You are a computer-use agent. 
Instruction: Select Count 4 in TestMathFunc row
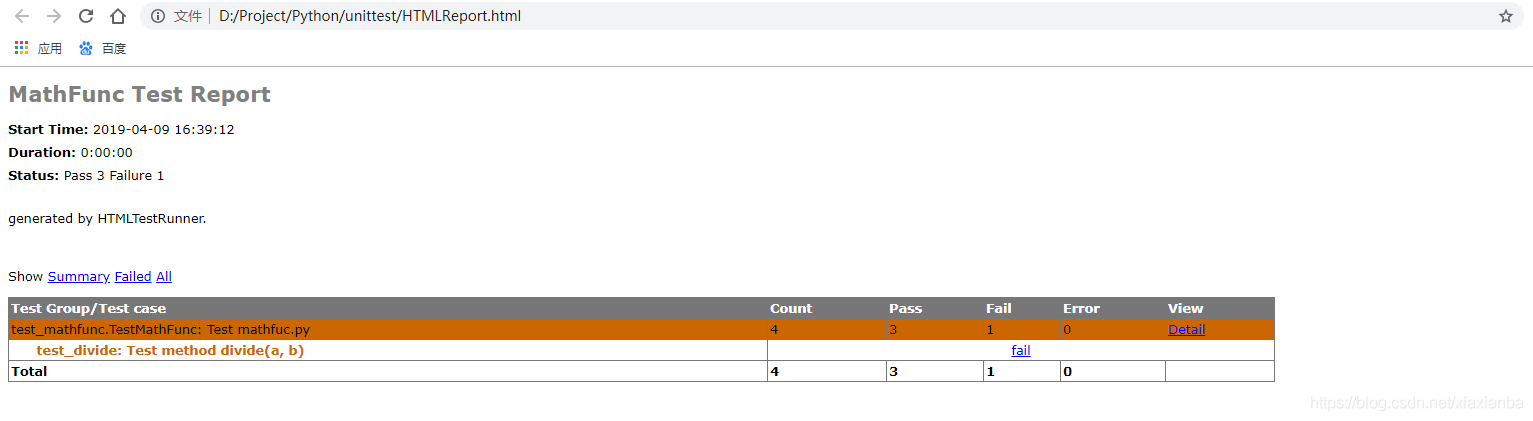(774, 329)
